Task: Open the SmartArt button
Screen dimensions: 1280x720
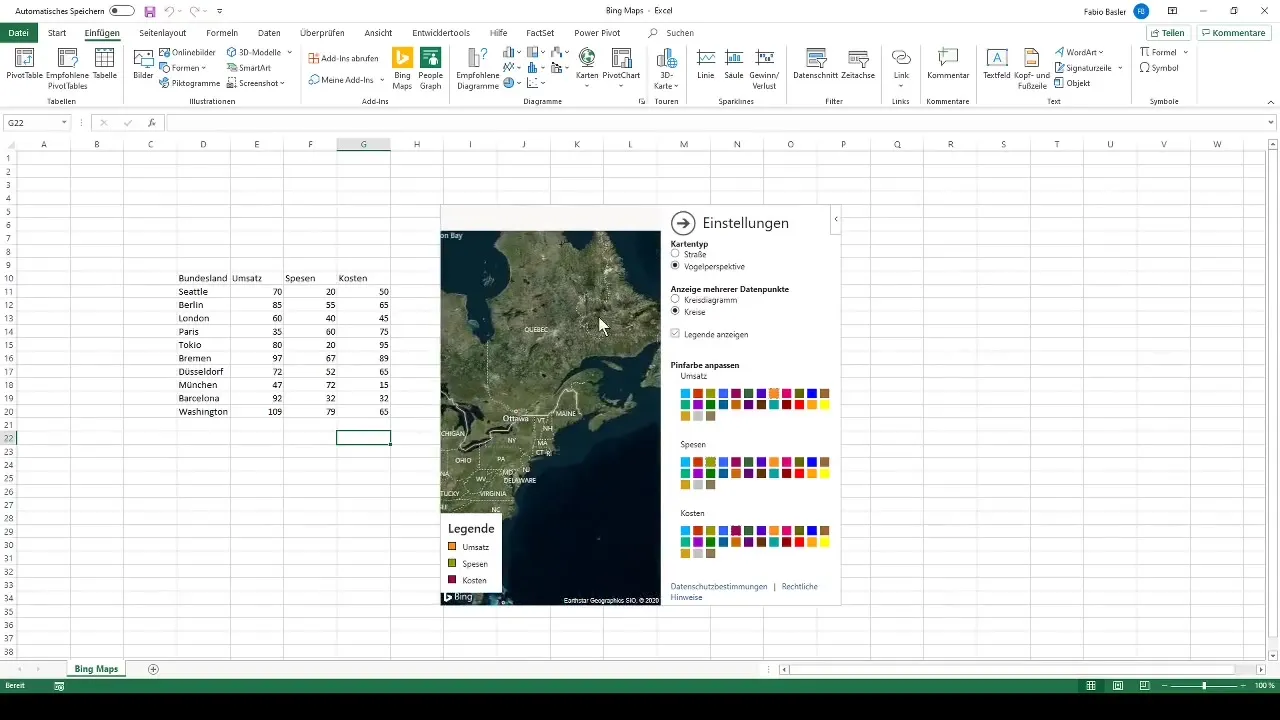Action: [x=248, y=68]
